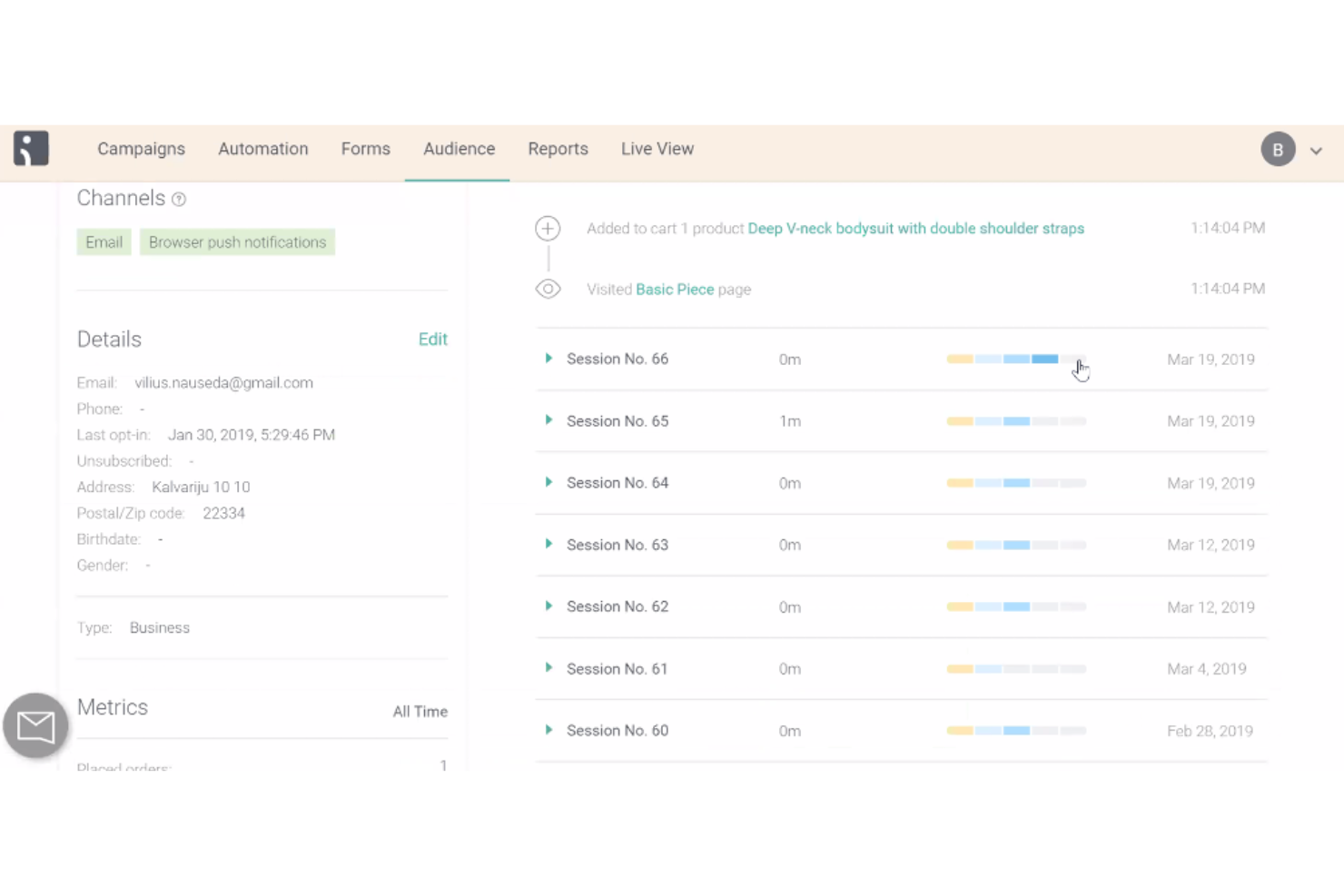Select the Email channel tag
The width and height of the screenshot is (1344, 896).
click(104, 241)
